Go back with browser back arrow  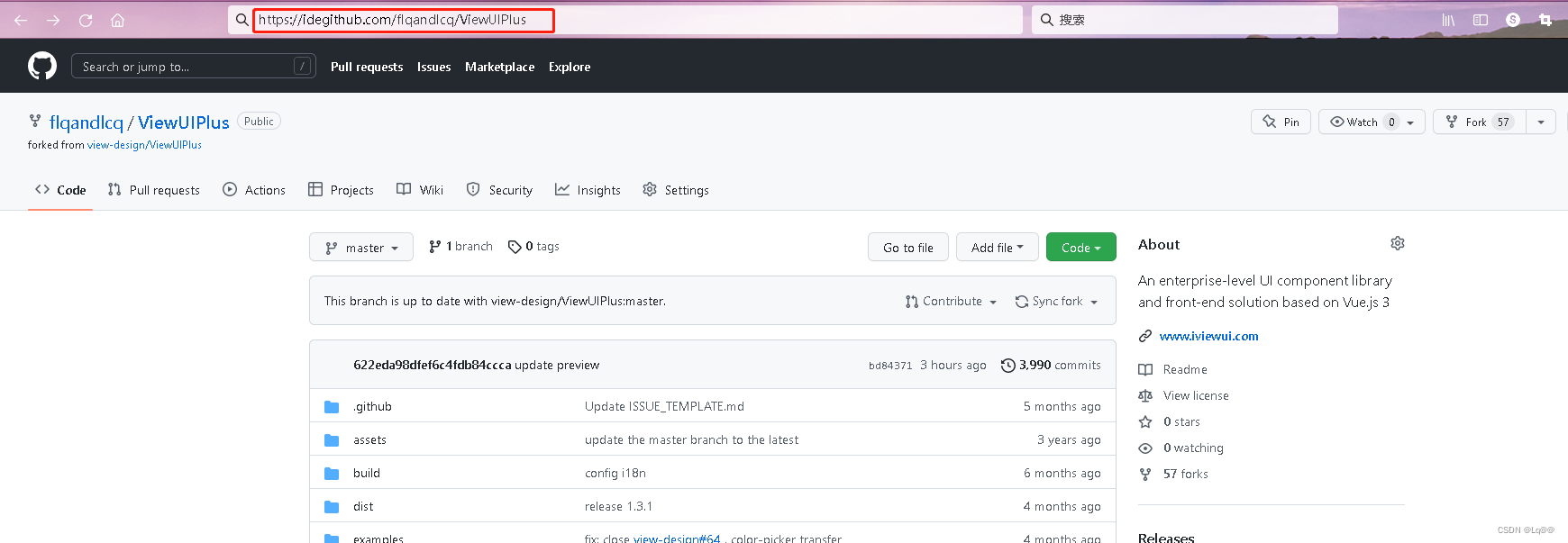pos(21,20)
